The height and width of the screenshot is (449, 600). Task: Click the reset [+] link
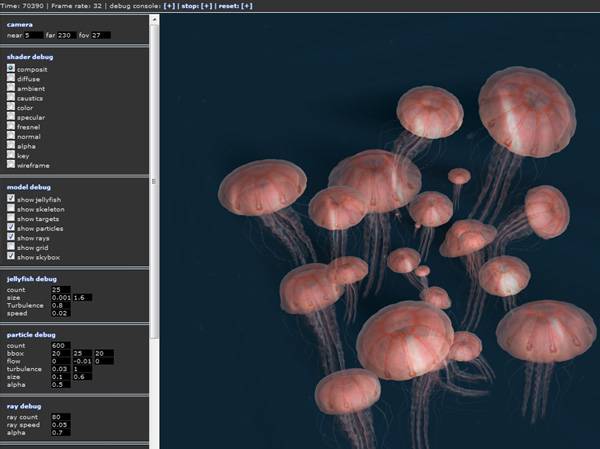tap(246, 6)
